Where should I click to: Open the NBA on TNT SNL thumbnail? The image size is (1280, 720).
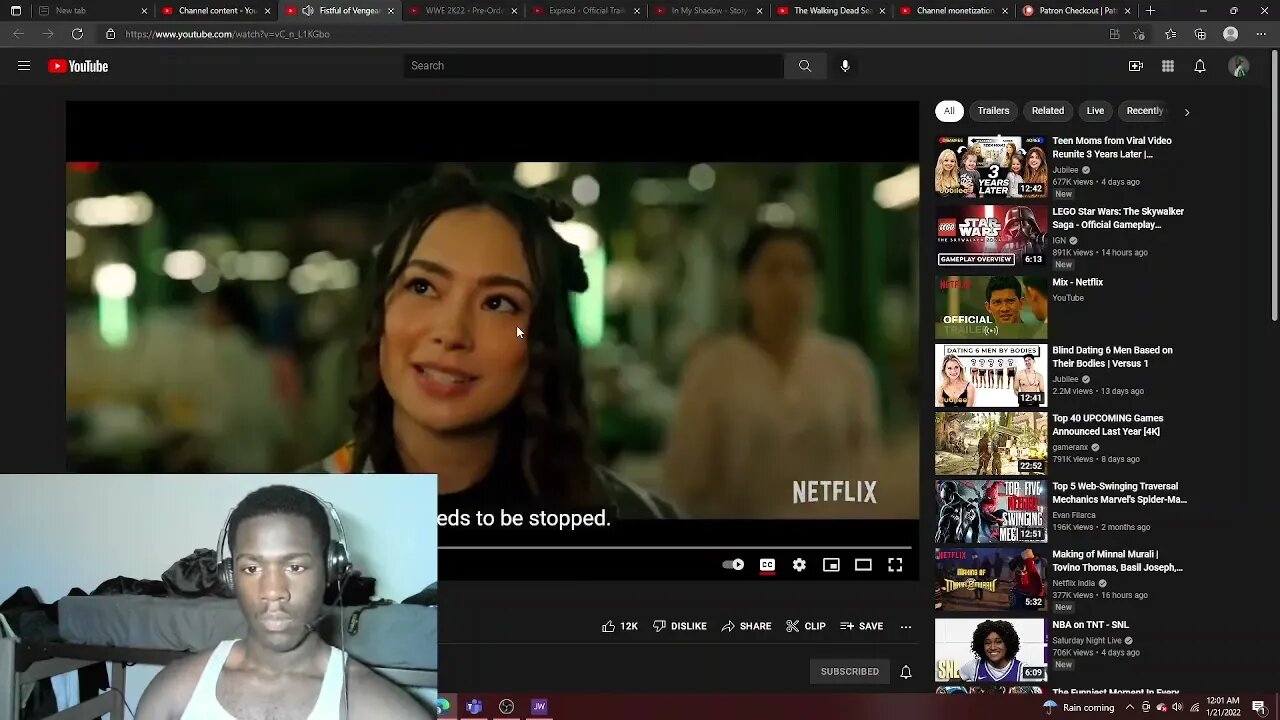click(x=991, y=650)
